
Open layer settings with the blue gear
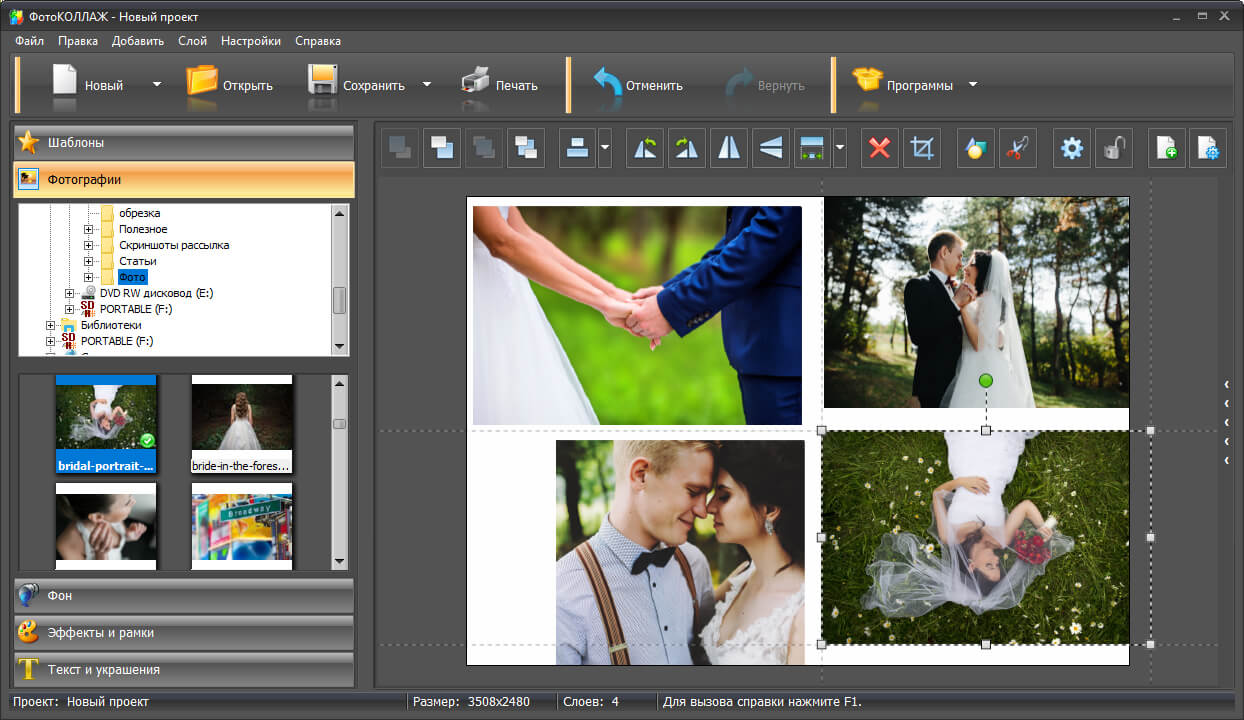[1072, 149]
